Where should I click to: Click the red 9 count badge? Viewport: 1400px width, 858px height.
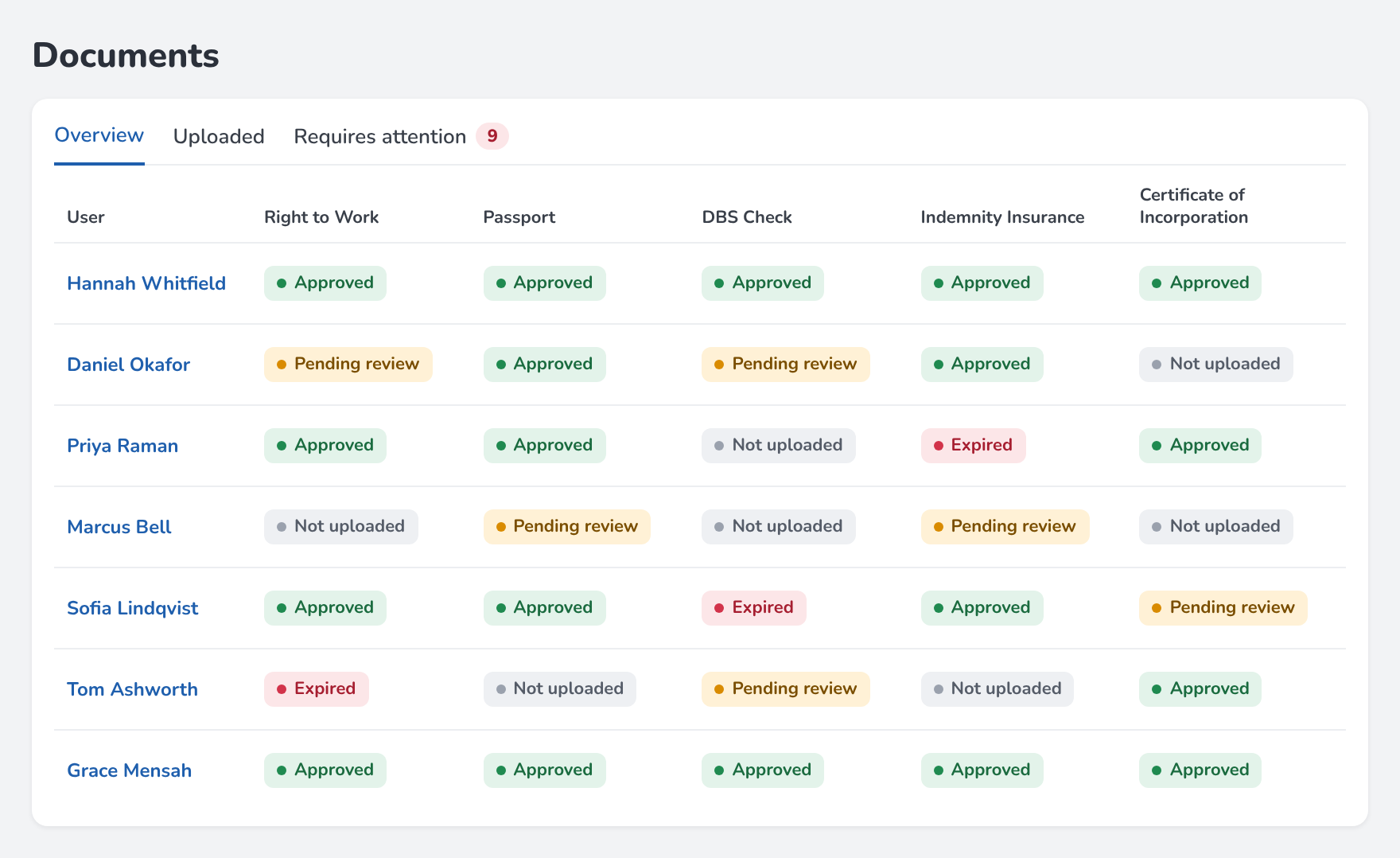coord(492,136)
